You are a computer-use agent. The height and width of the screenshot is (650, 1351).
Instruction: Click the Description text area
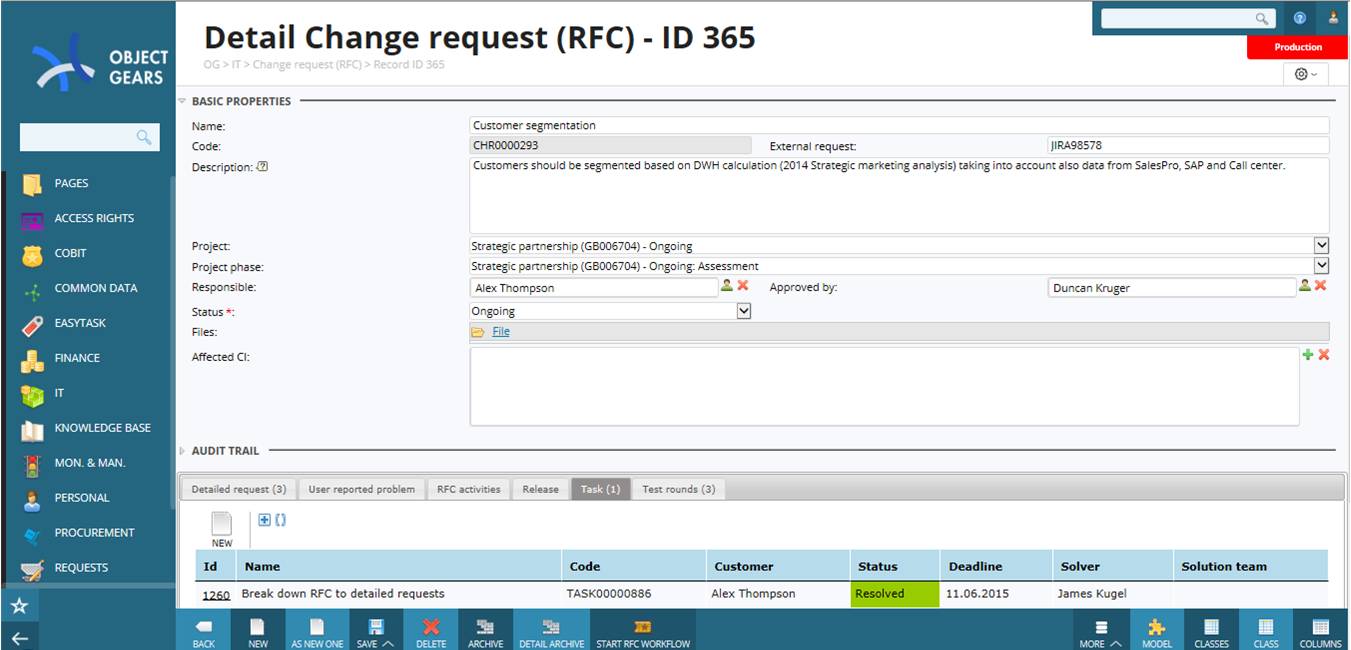click(x=899, y=195)
